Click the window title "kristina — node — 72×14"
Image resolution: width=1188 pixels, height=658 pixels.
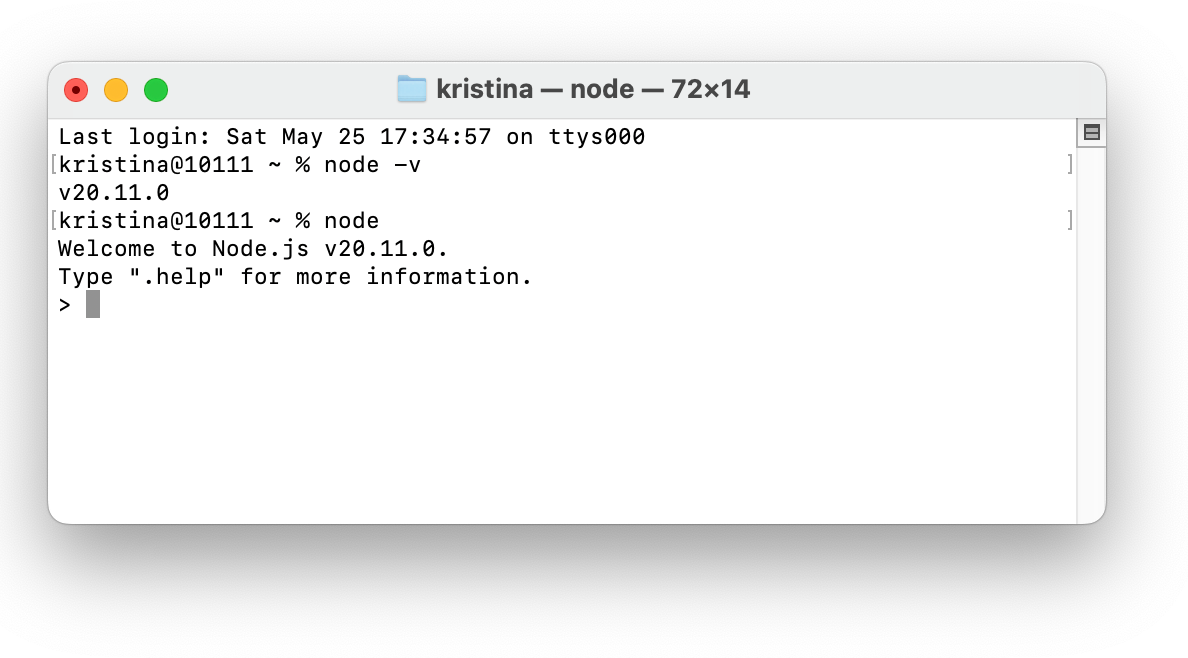593,90
